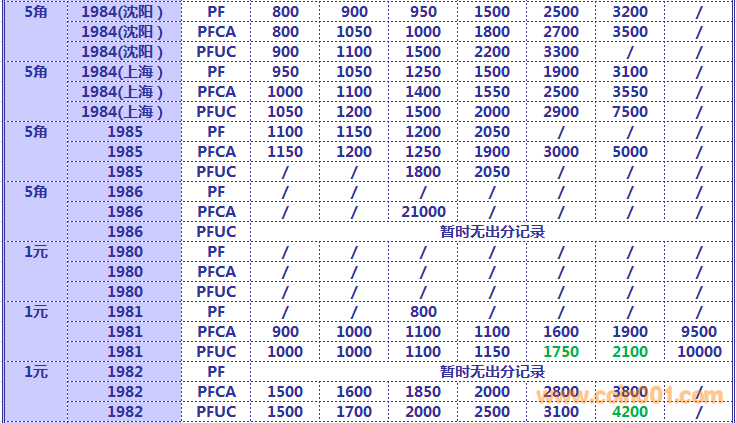
Task: Click the 5000 cell in 1985 PFCA row
Action: point(629,152)
